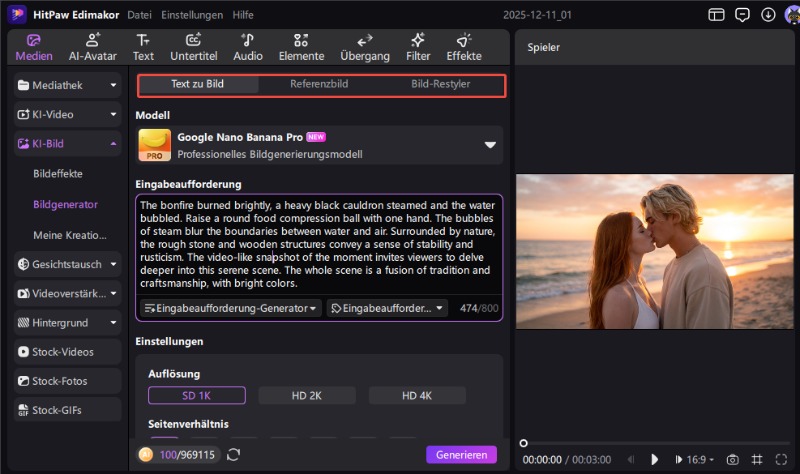Viewport: 800px width, 474px height.
Task: Open the Übergang transitions panel
Action: 365,47
